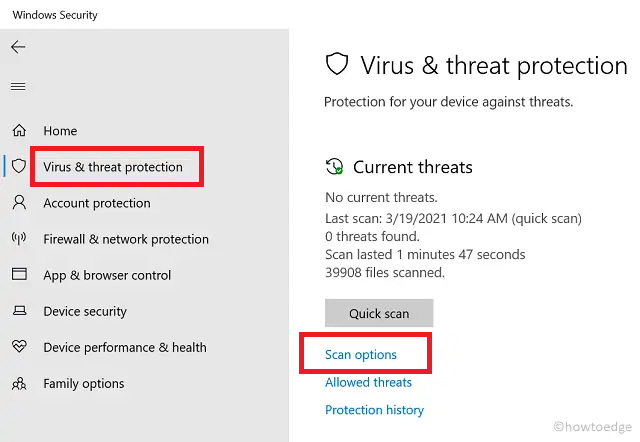Click the App & browser control icon
The height and width of the screenshot is (442, 640).
(19, 275)
